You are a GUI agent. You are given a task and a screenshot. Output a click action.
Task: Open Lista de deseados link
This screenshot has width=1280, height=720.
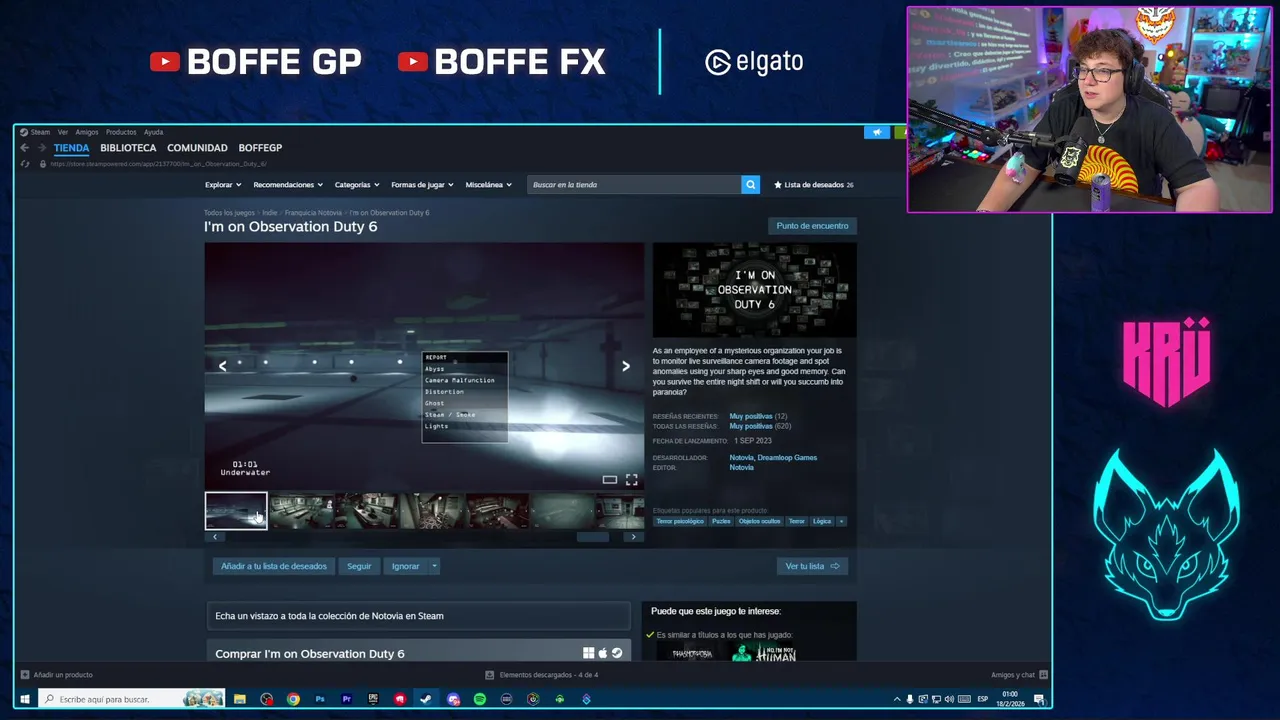[x=814, y=185]
